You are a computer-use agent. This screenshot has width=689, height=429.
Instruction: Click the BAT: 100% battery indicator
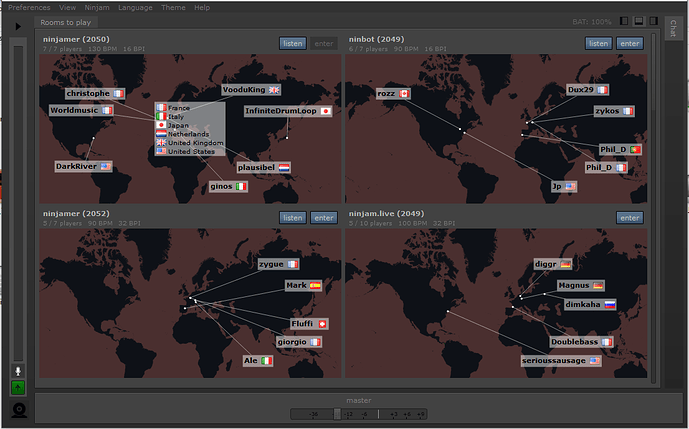tap(591, 22)
